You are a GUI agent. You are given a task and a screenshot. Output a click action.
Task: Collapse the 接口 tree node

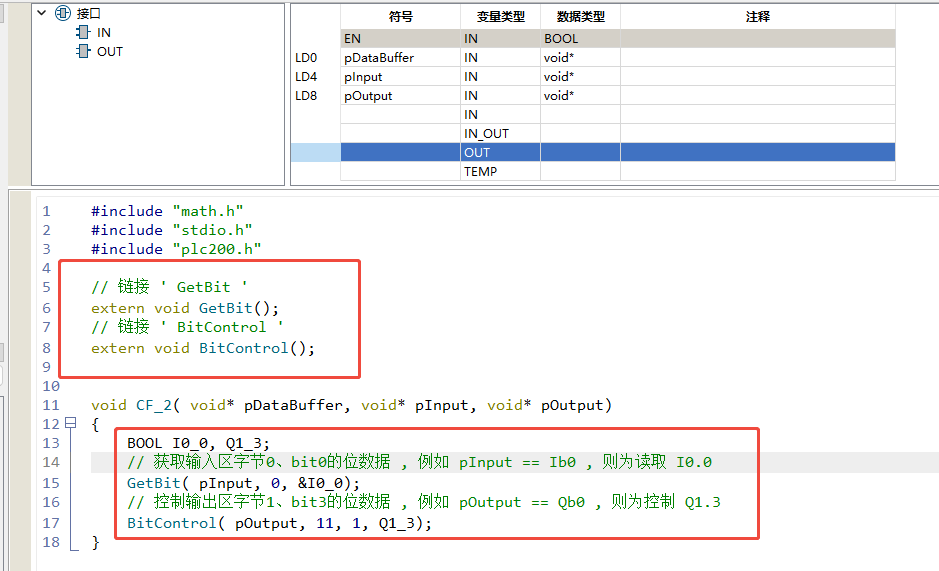pyautogui.click(x=41, y=13)
